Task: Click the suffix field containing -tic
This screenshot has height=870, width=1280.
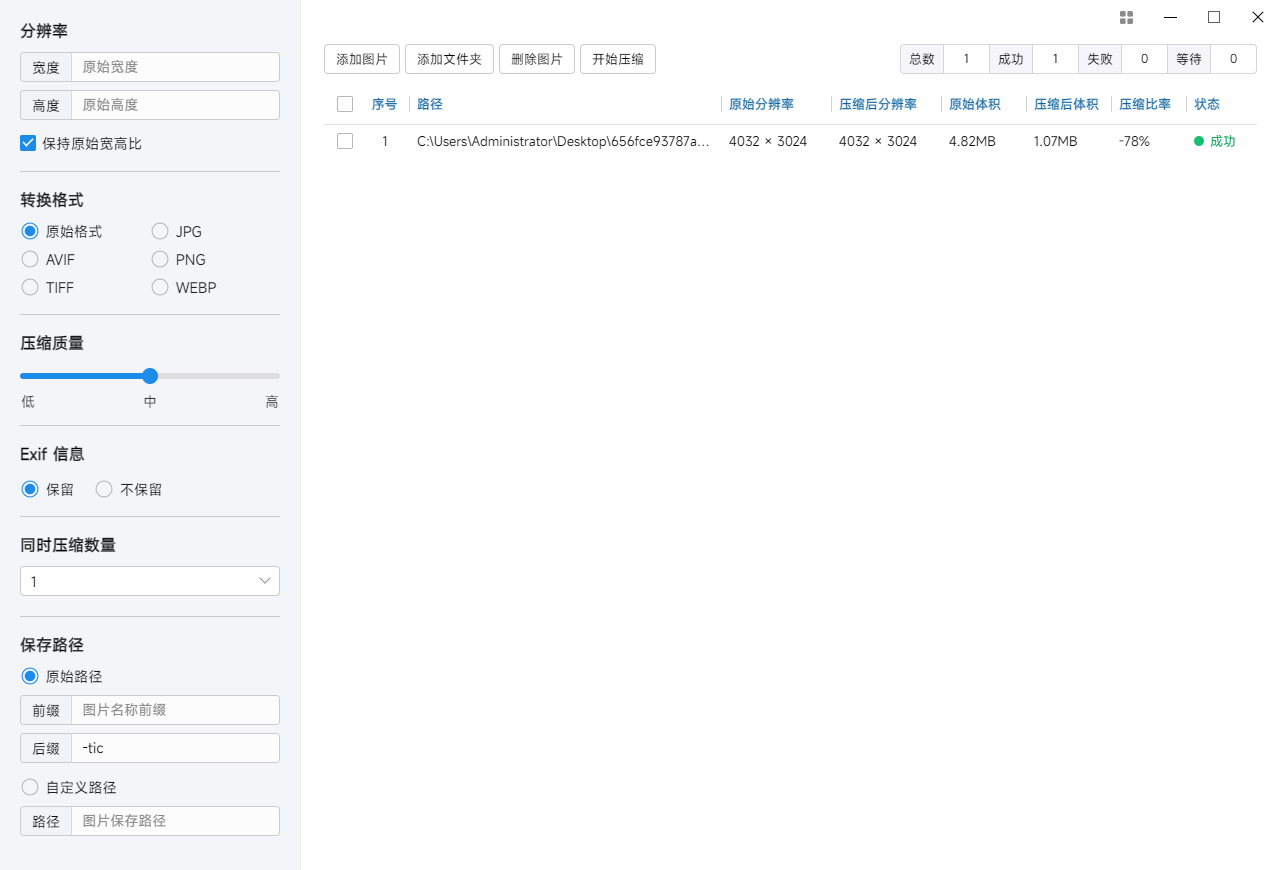Action: tap(175, 747)
